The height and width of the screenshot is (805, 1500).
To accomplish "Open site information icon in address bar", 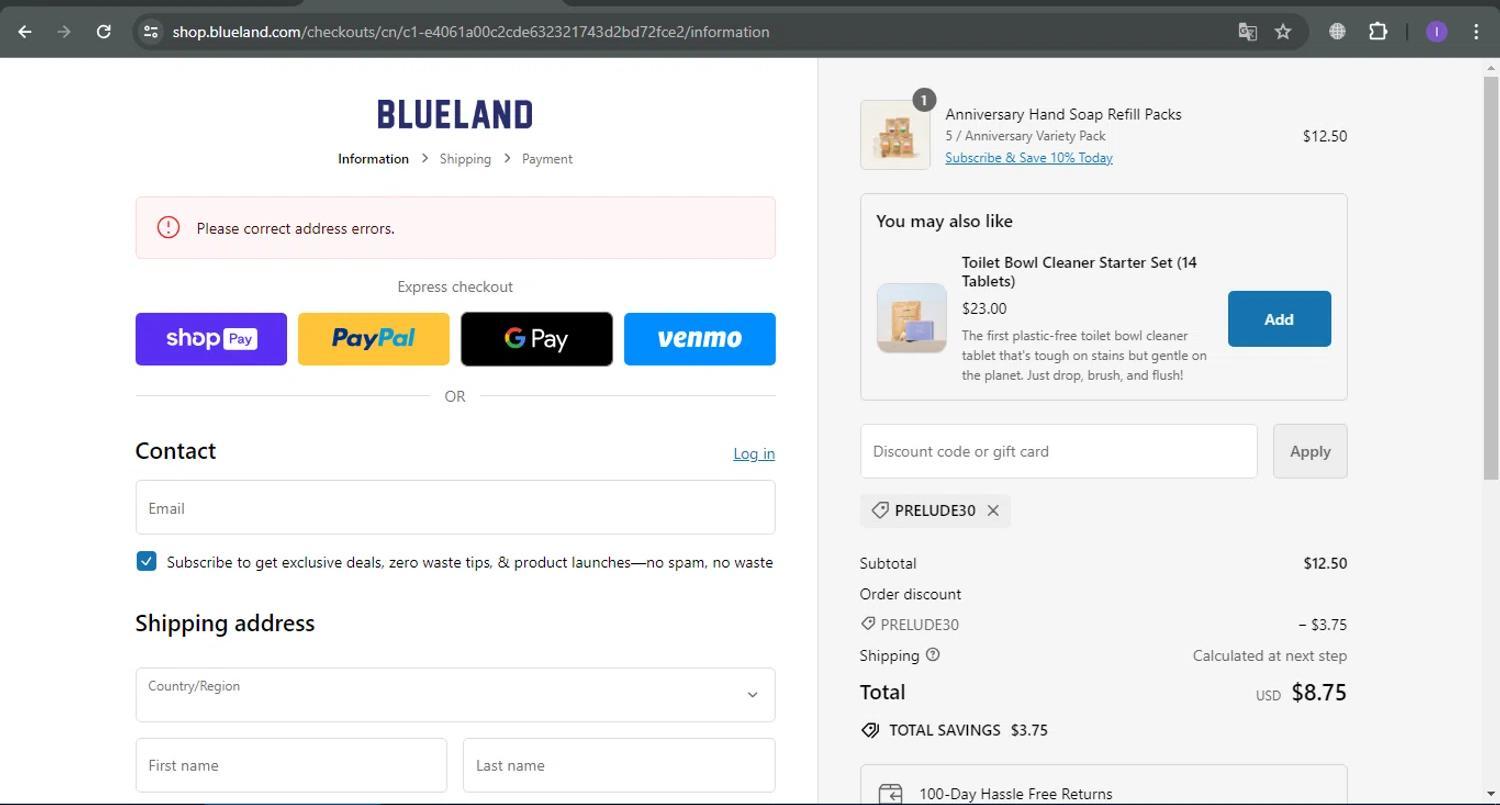I will click(x=151, y=32).
